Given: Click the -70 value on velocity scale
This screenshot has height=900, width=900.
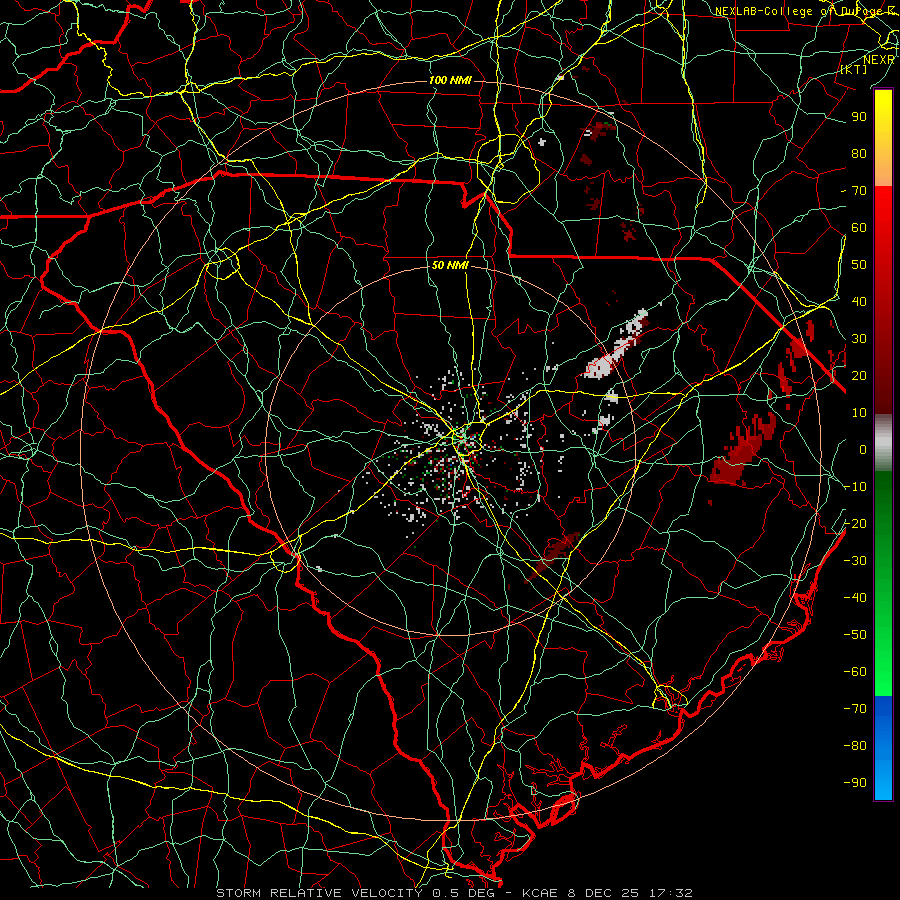Looking at the screenshot, I should [x=855, y=709].
